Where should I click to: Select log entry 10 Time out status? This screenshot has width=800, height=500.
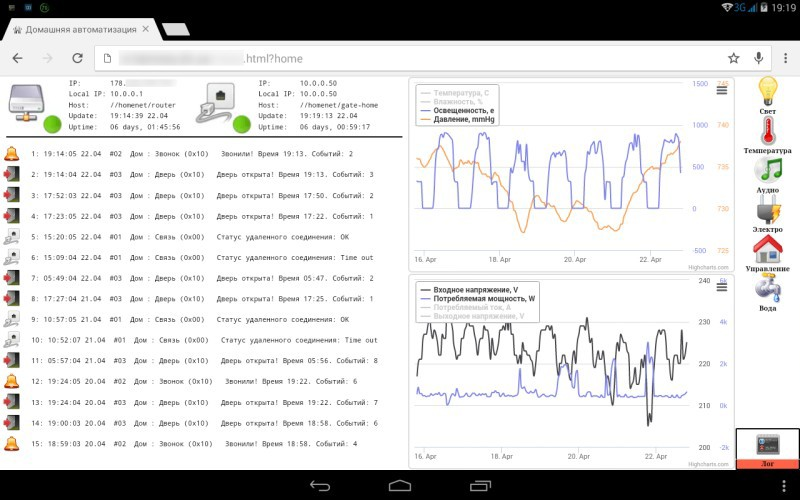204,340
